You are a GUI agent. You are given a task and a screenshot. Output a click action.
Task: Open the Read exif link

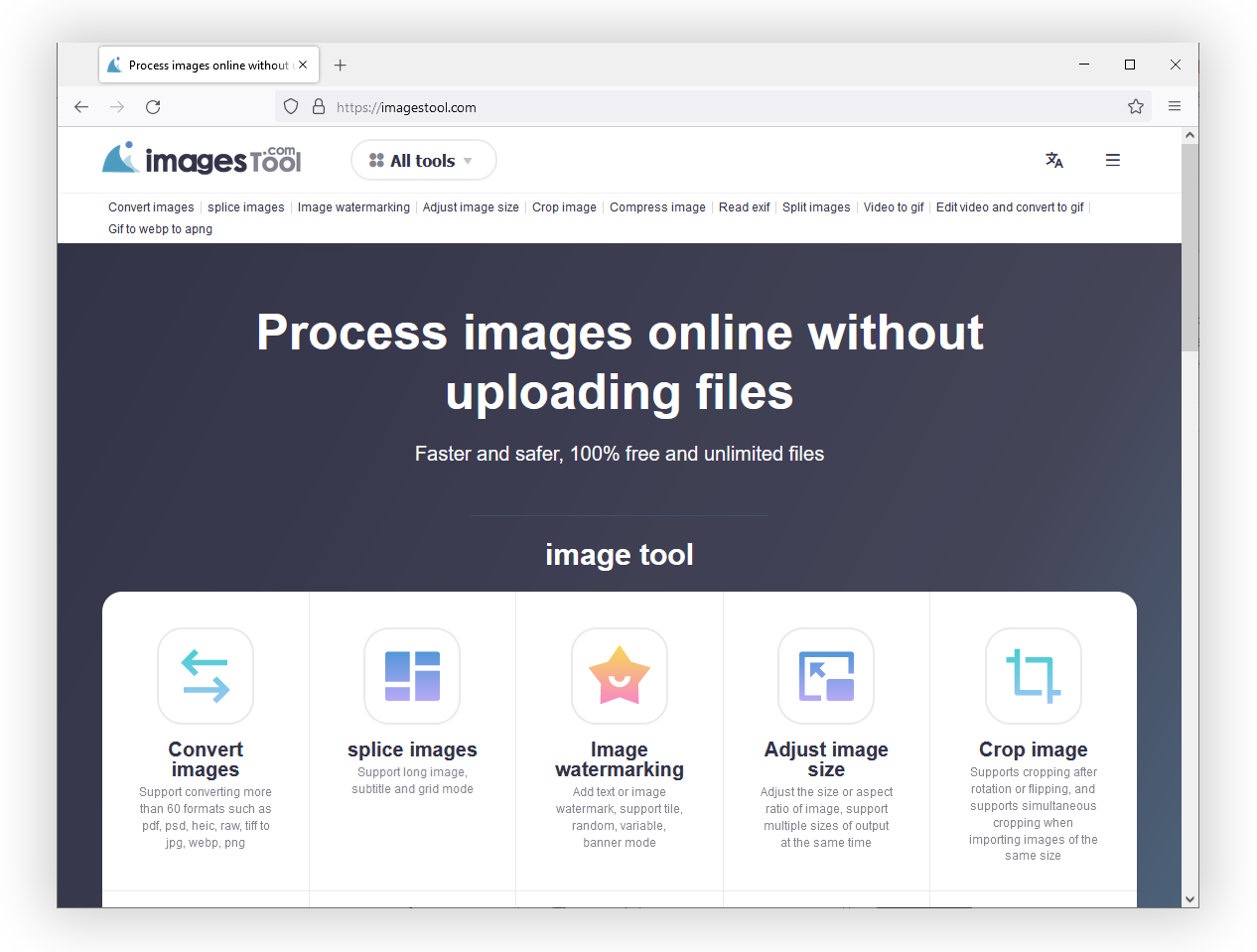(744, 207)
